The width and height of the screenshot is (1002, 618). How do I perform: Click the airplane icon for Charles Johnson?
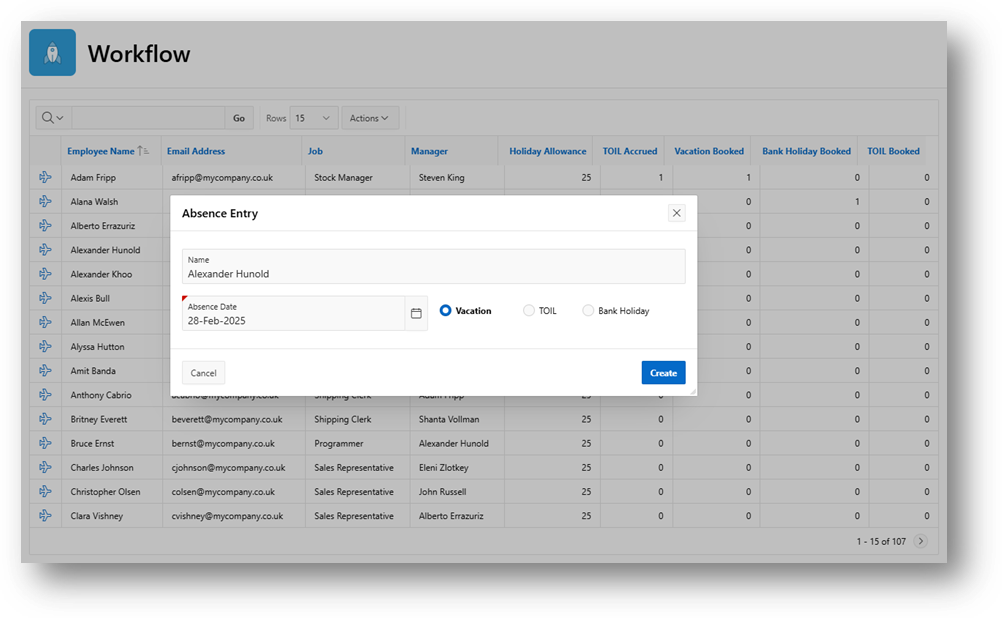[45, 467]
